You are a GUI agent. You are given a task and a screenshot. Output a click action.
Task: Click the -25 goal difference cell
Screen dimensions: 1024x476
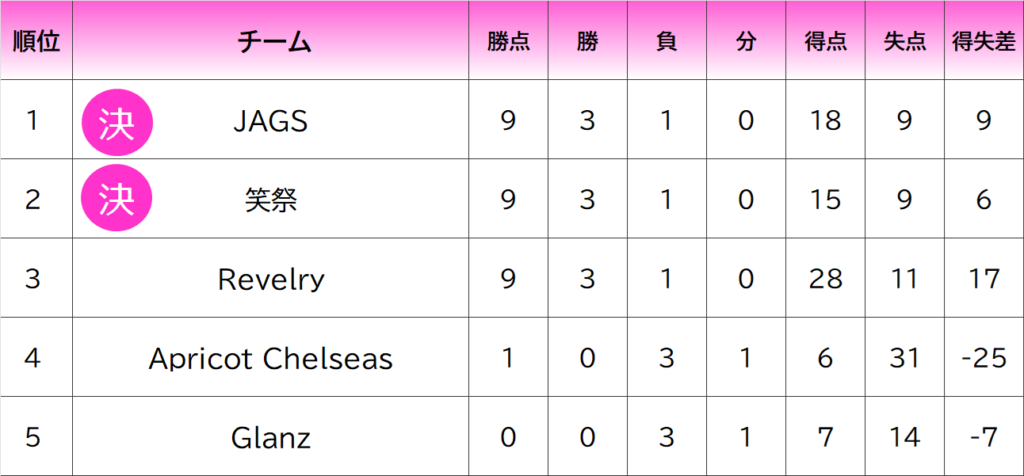tap(983, 358)
